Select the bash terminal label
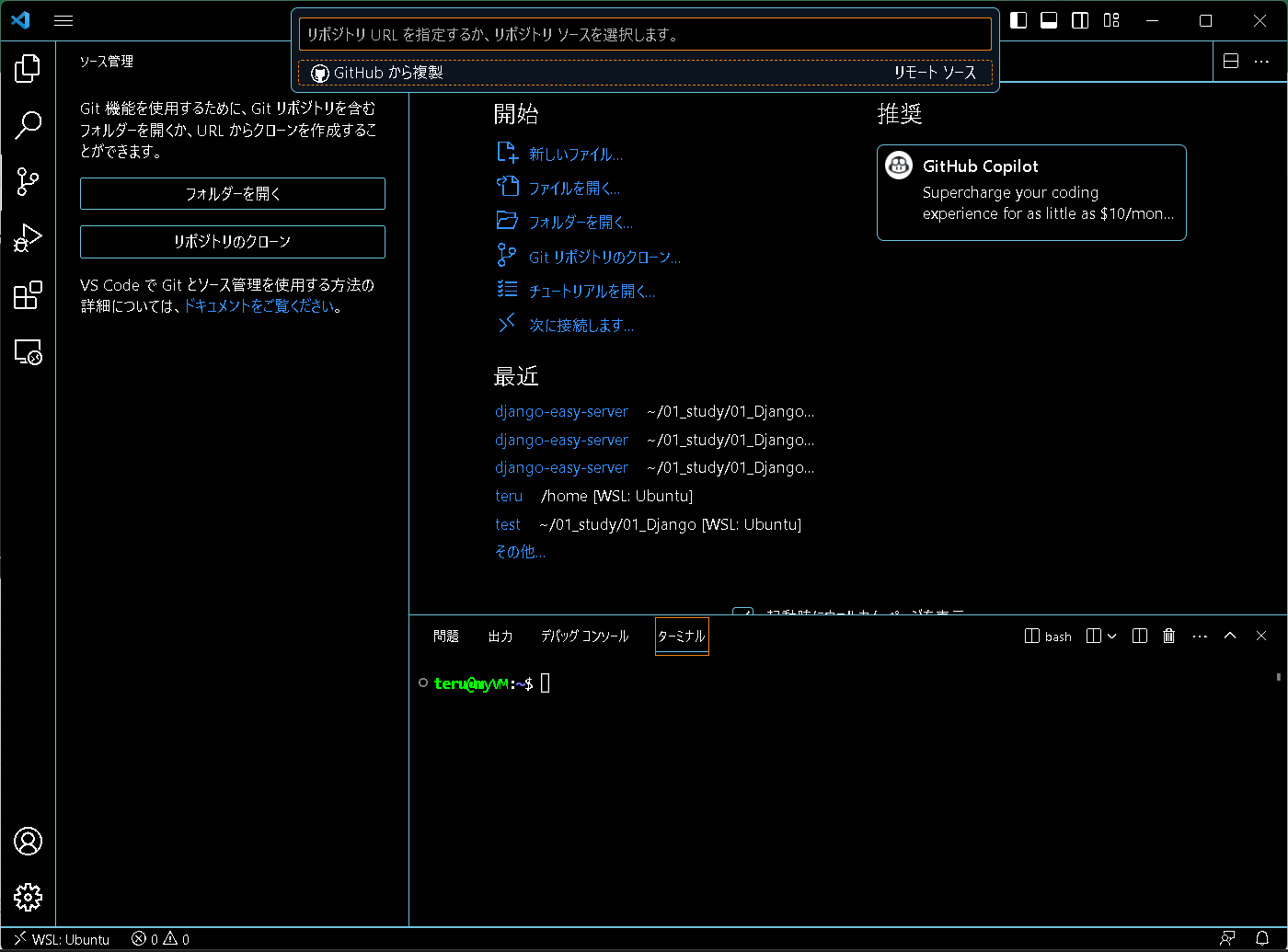Image resolution: width=1288 pixels, height=952 pixels. (1048, 636)
